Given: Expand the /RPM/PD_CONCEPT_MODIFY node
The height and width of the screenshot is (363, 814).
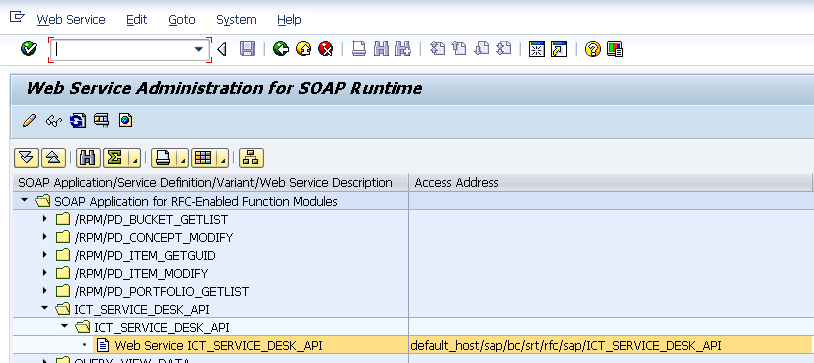Looking at the screenshot, I should (x=45, y=237).
